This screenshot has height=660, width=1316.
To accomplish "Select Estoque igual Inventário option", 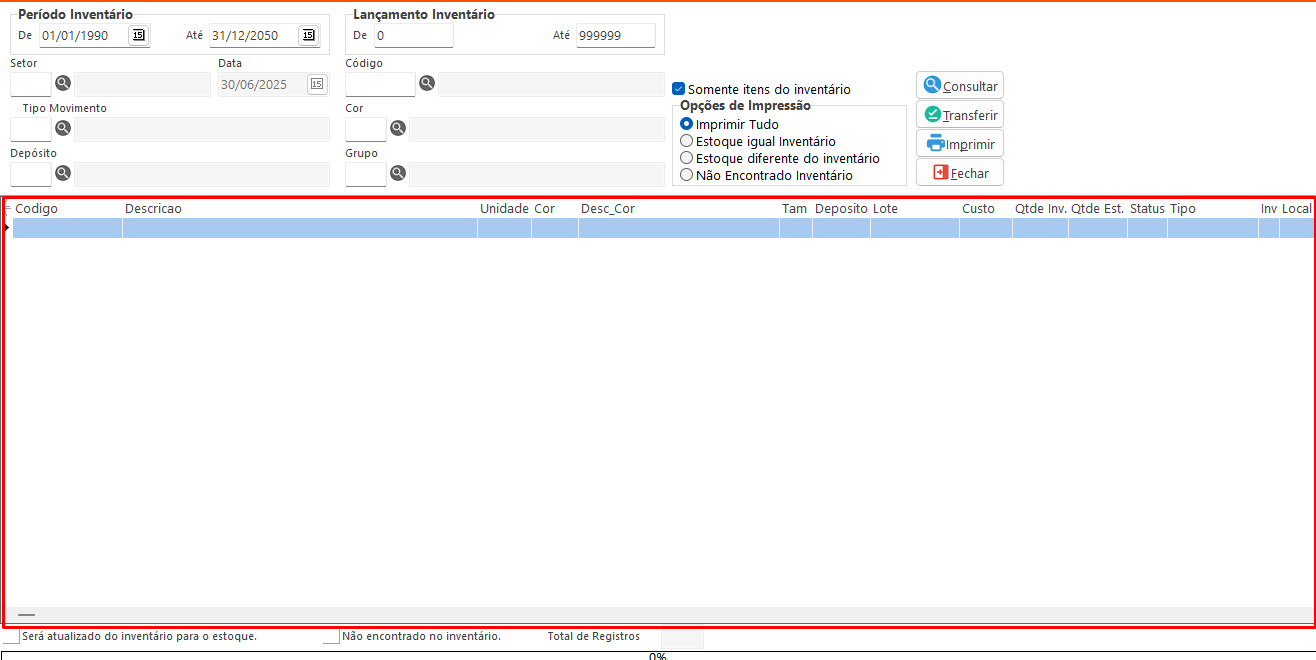I will [686, 141].
